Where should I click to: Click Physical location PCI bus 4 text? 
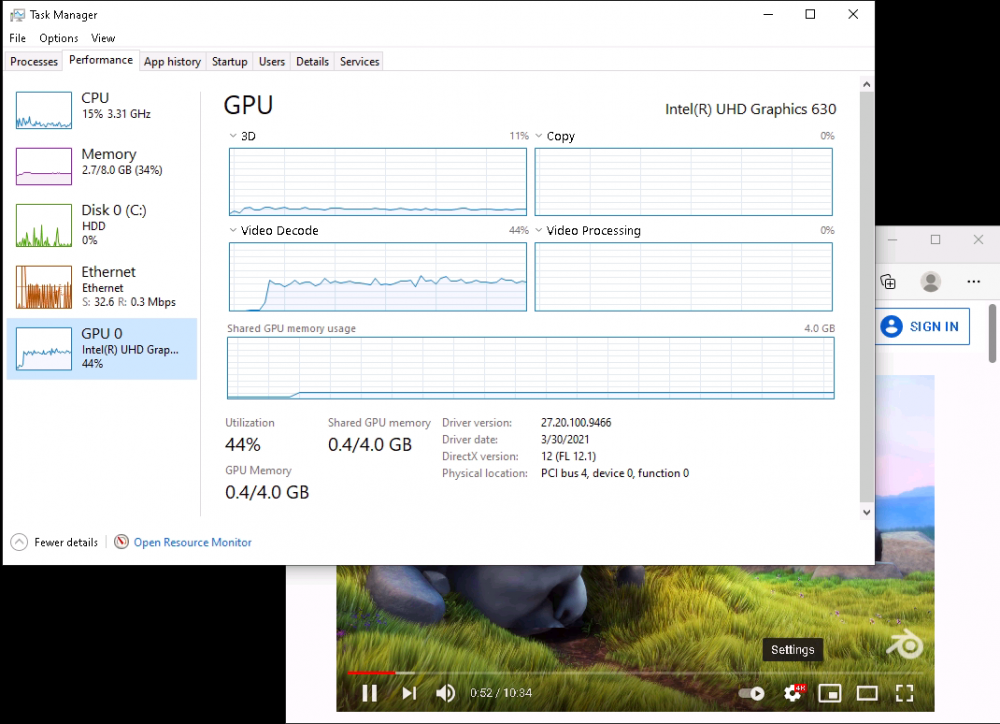tap(615, 473)
